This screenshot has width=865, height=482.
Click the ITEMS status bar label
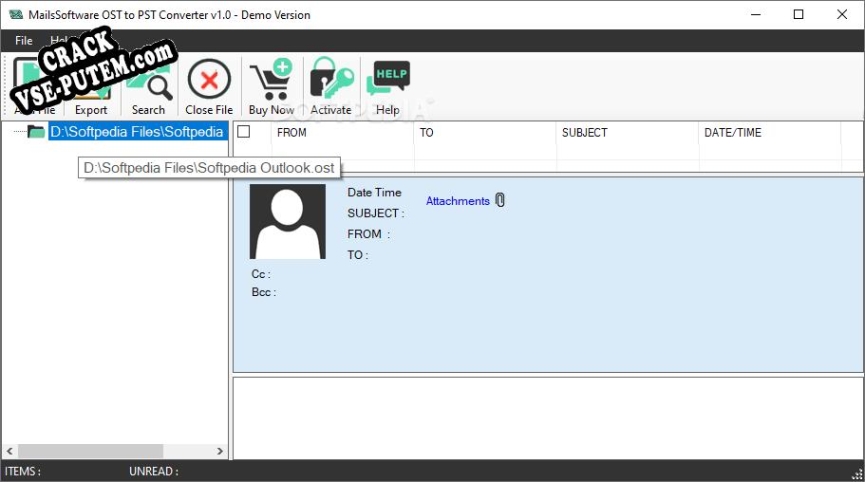click(x=22, y=471)
